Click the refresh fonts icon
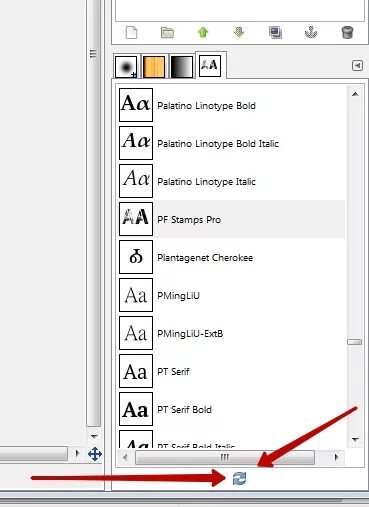Image resolution: width=369 pixels, height=507 pixels. coord(239,478)
